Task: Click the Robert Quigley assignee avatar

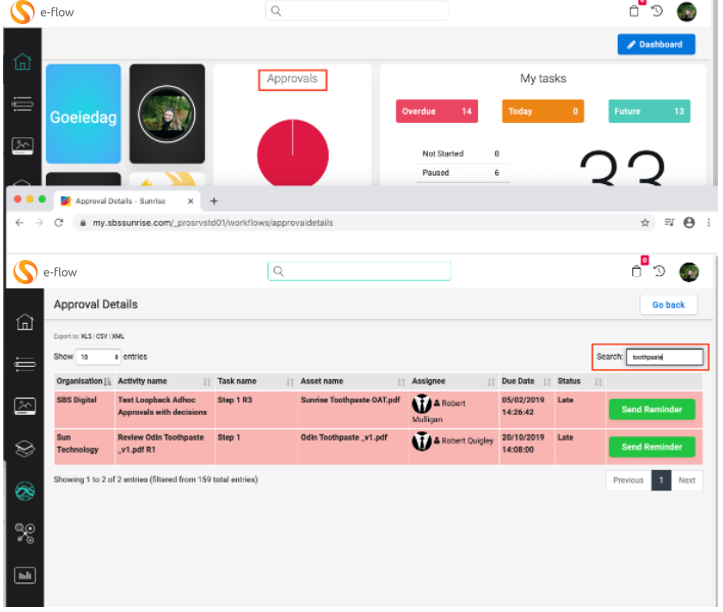Action: (421, 441)
